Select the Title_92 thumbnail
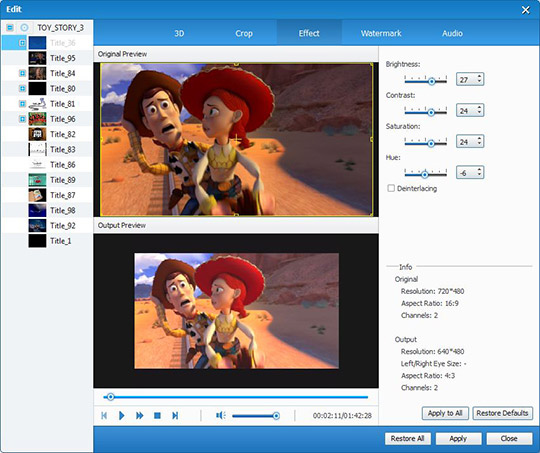540x453 pixels. pyautogui.click(x=37, y=225)
